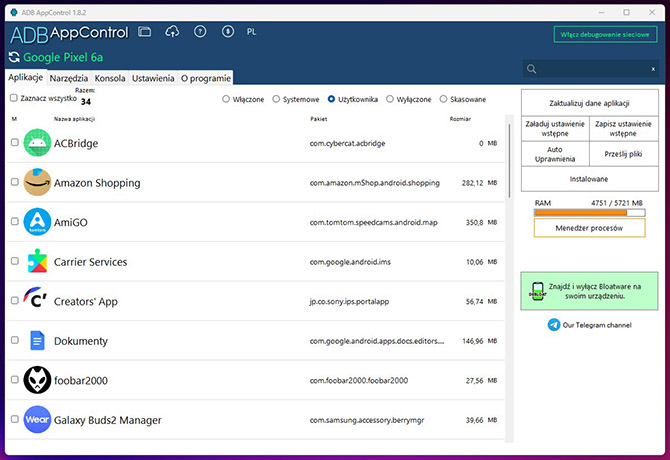The image size is (670, 460).
Task: Select the Skasowane radio filter
Action: 443,99
